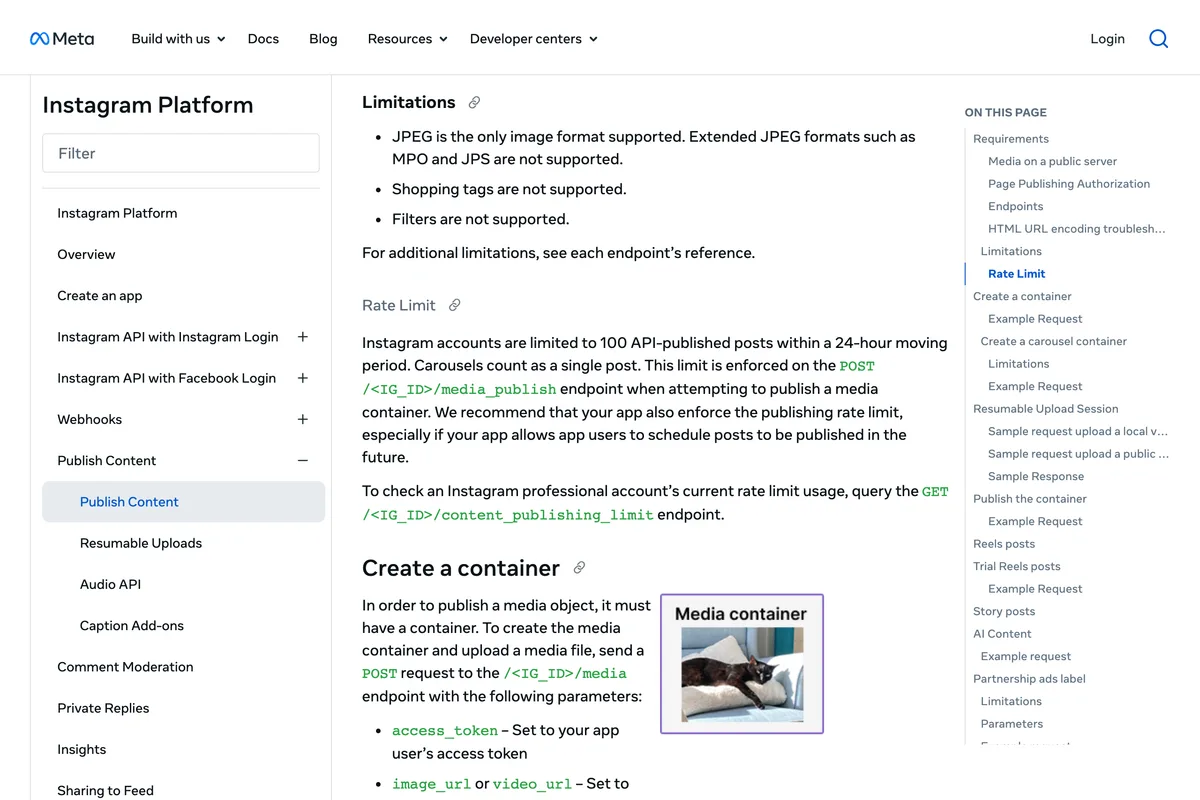Go to Blog in top navigation
Viewport: 1200px width, 800px height.
click(x=323, y=39)
